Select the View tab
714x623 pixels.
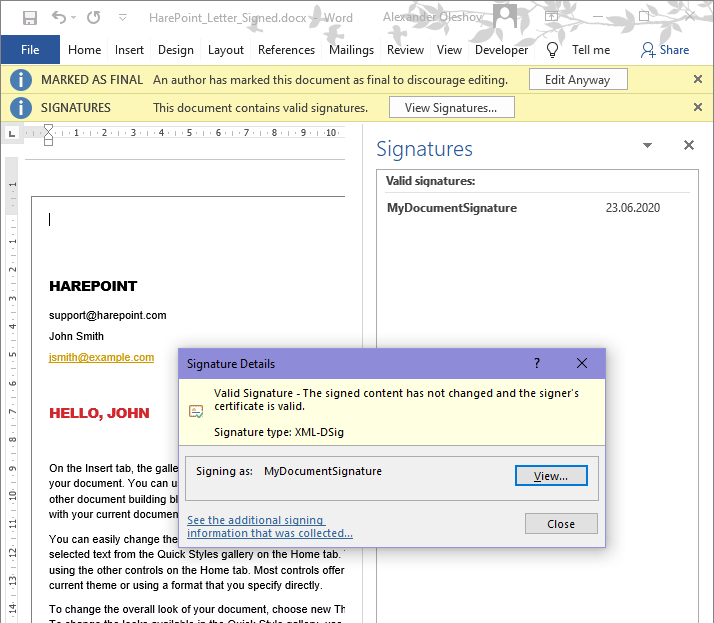pos(449,50)
